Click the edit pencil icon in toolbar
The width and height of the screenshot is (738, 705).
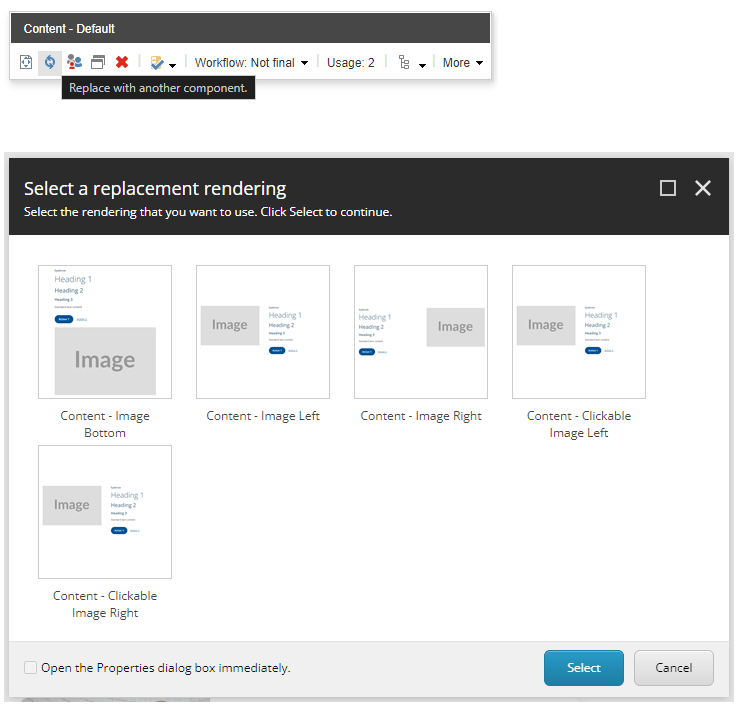(x=157, y=62)
